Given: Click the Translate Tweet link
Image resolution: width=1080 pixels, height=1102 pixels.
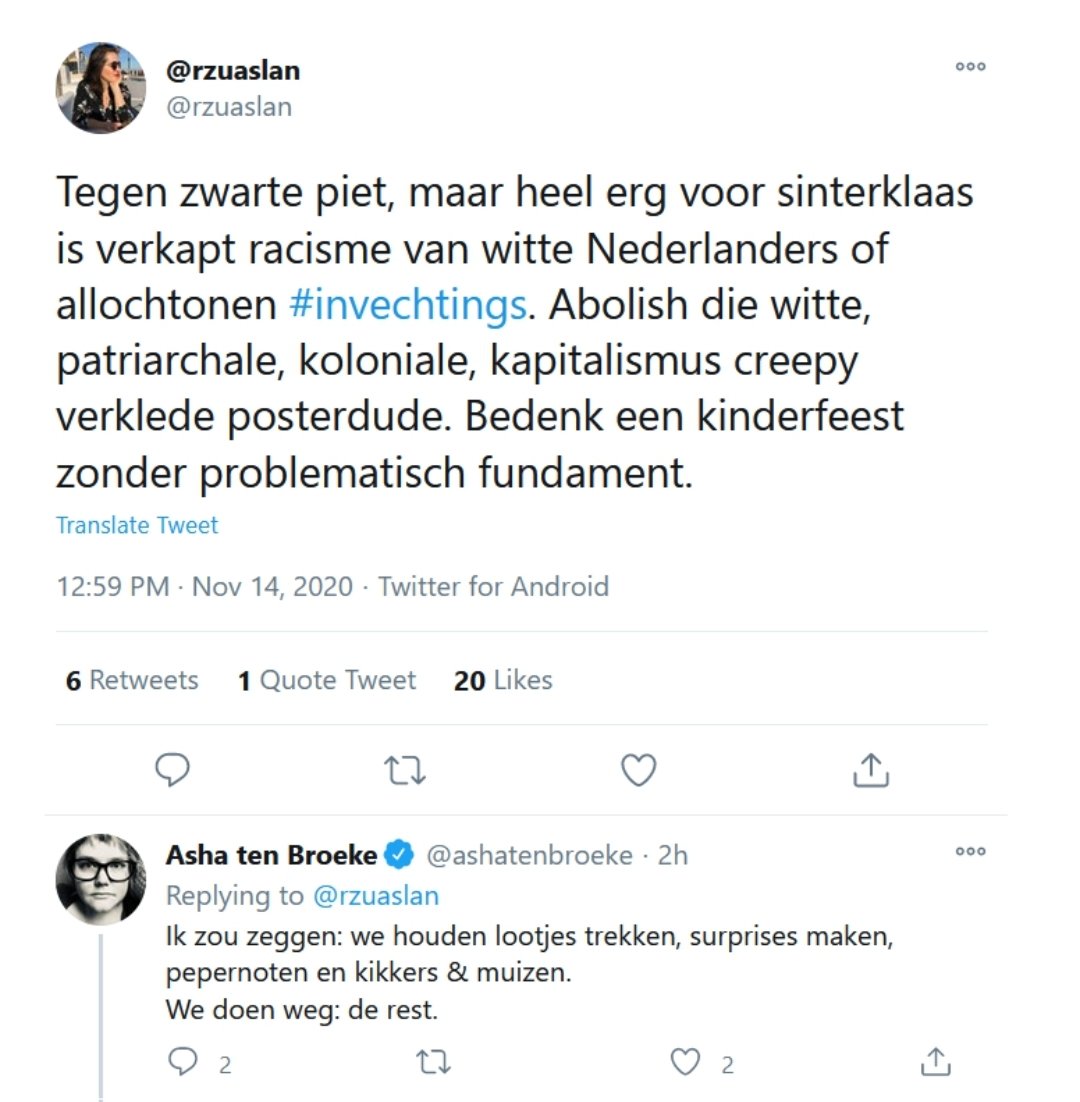Looking at the screenshot, I should 136,524.
